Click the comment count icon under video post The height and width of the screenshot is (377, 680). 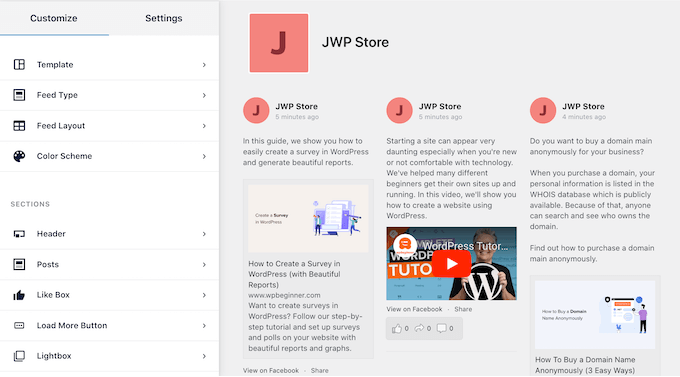441,328
